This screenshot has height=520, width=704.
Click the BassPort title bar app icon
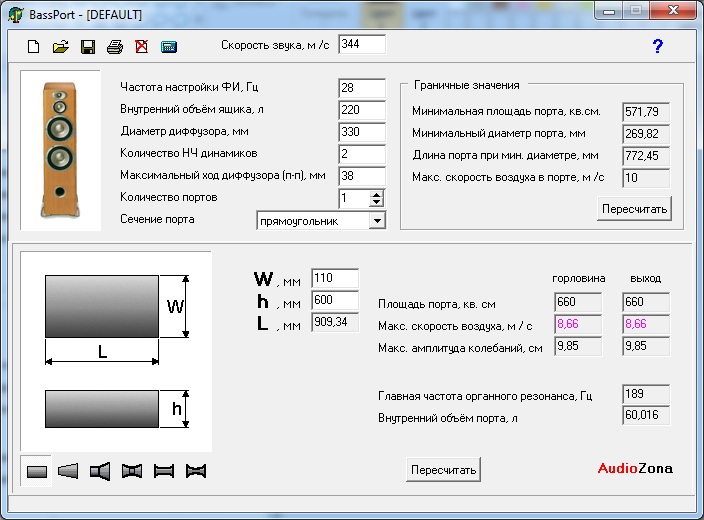pyautogui.click(x=16, y=14)
